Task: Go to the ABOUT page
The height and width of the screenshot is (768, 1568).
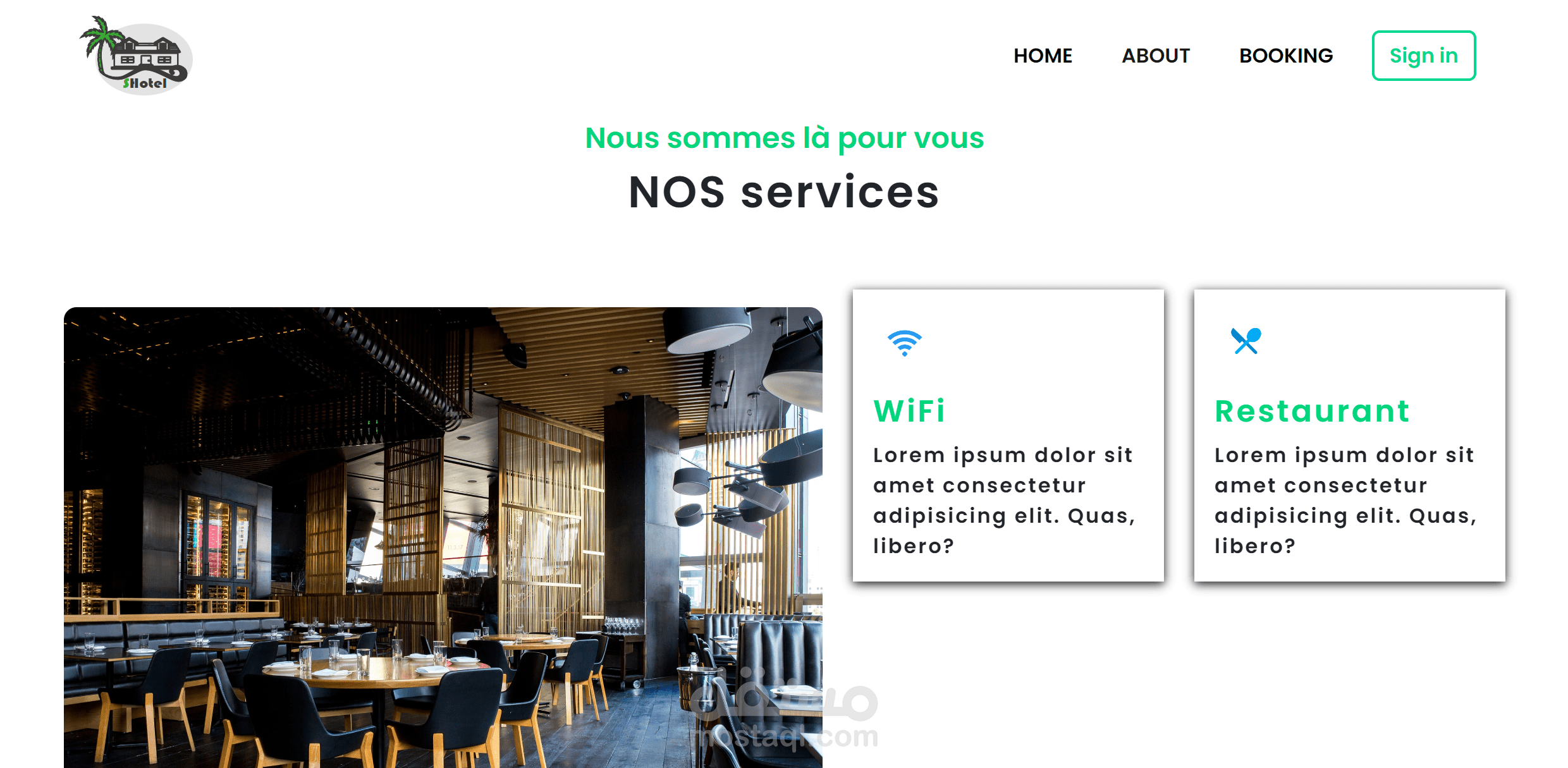Action: tap(1156, 56)
